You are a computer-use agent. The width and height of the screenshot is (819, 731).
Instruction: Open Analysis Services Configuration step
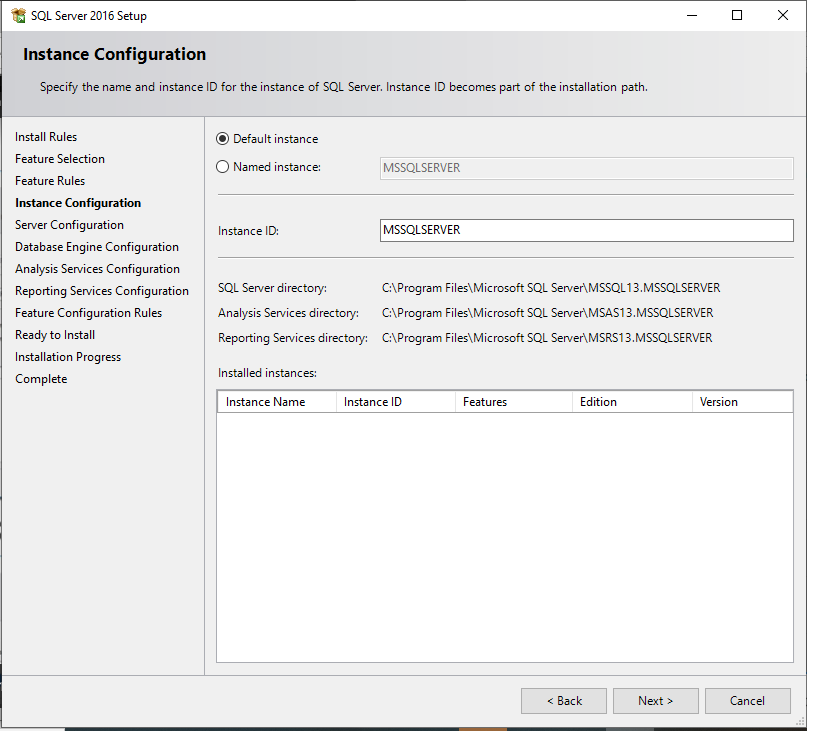point(98,269)
